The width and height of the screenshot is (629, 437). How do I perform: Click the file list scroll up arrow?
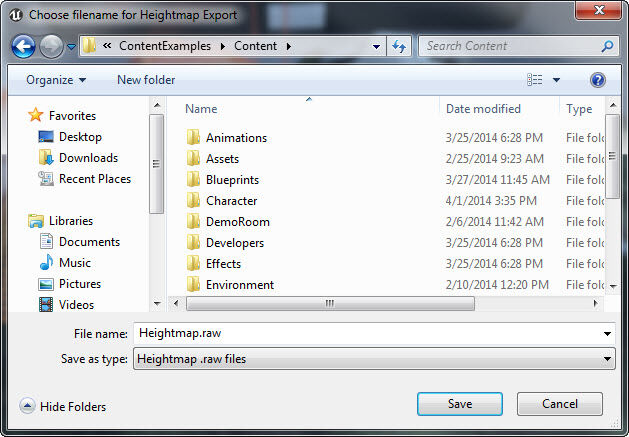[x=613, y=105]
